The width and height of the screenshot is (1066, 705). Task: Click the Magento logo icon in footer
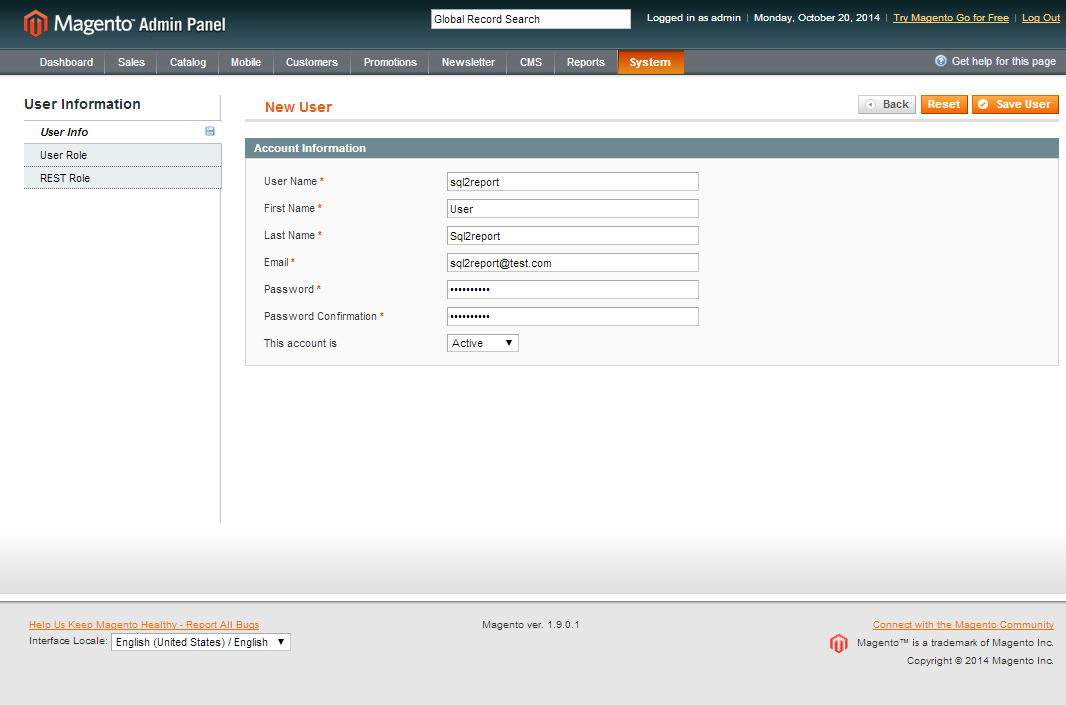pyautogui.click(x=839, y=643)
